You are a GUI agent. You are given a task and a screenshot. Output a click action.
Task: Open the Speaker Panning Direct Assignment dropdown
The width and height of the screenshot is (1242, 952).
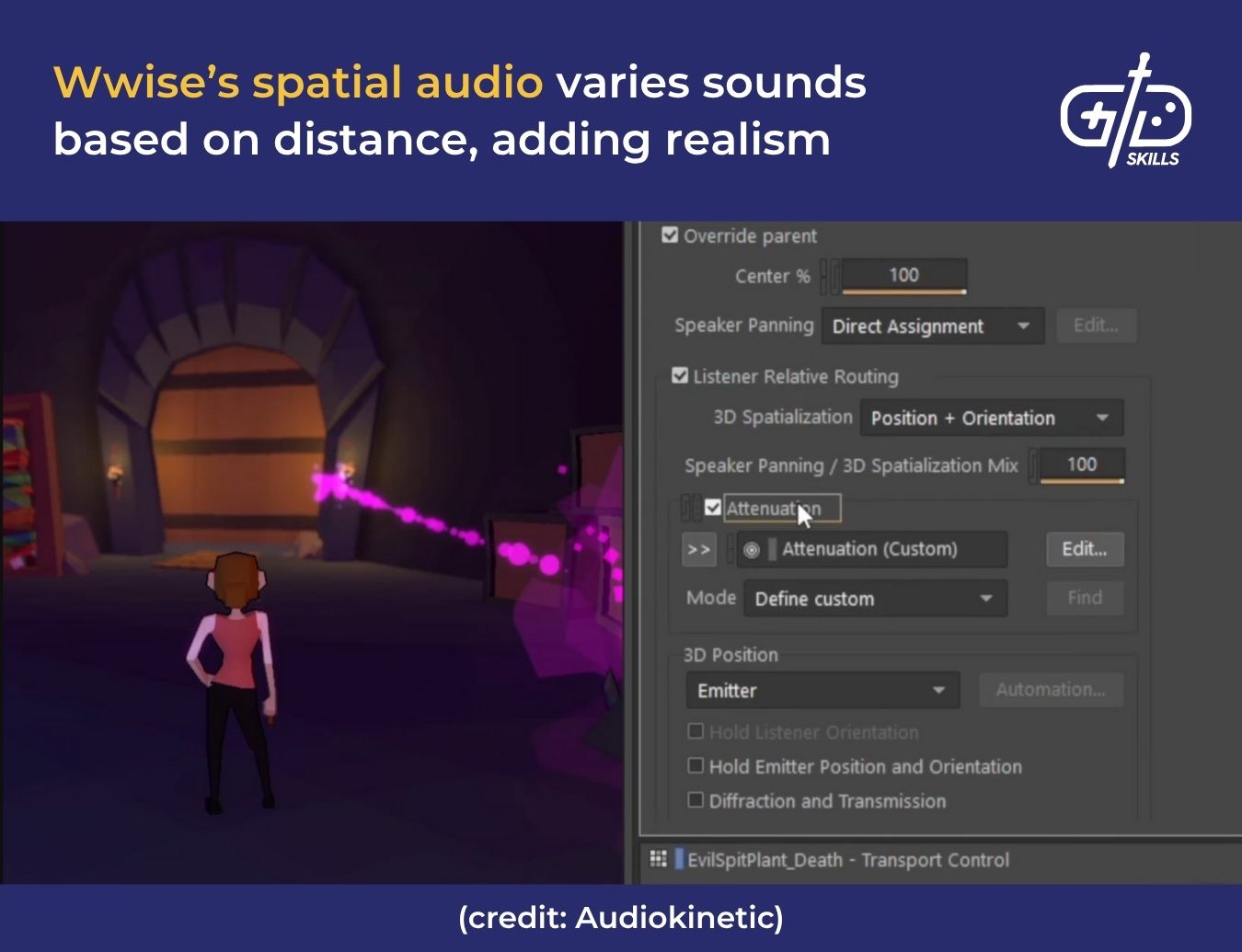(x=932, y=326)
